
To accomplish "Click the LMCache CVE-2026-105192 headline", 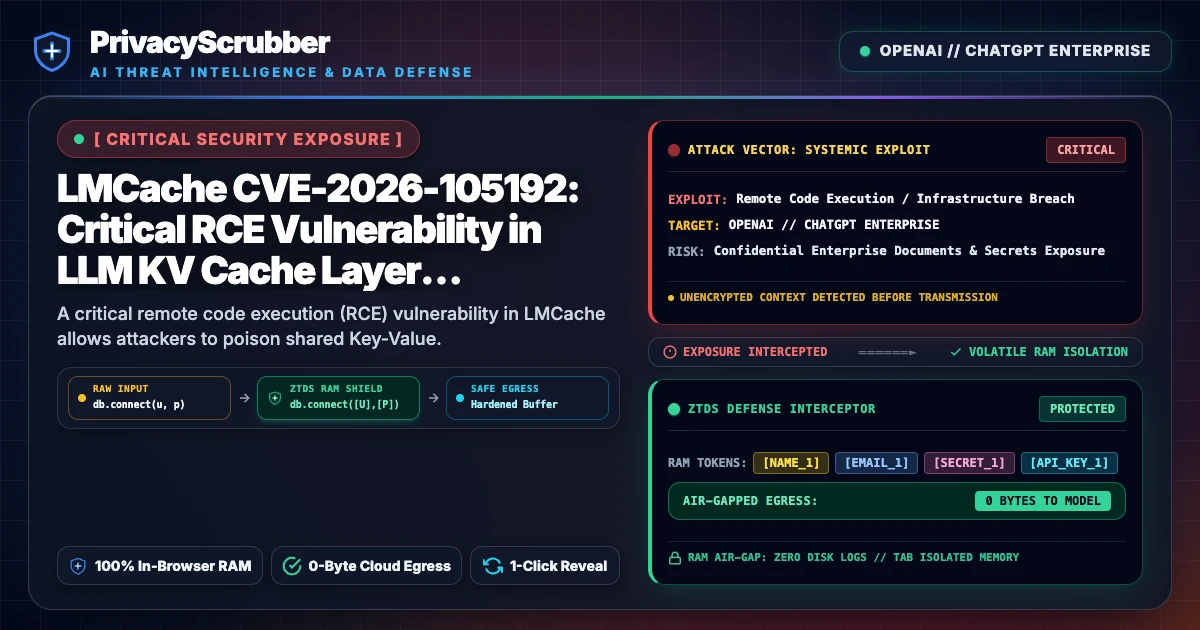I will pos(319,231).
